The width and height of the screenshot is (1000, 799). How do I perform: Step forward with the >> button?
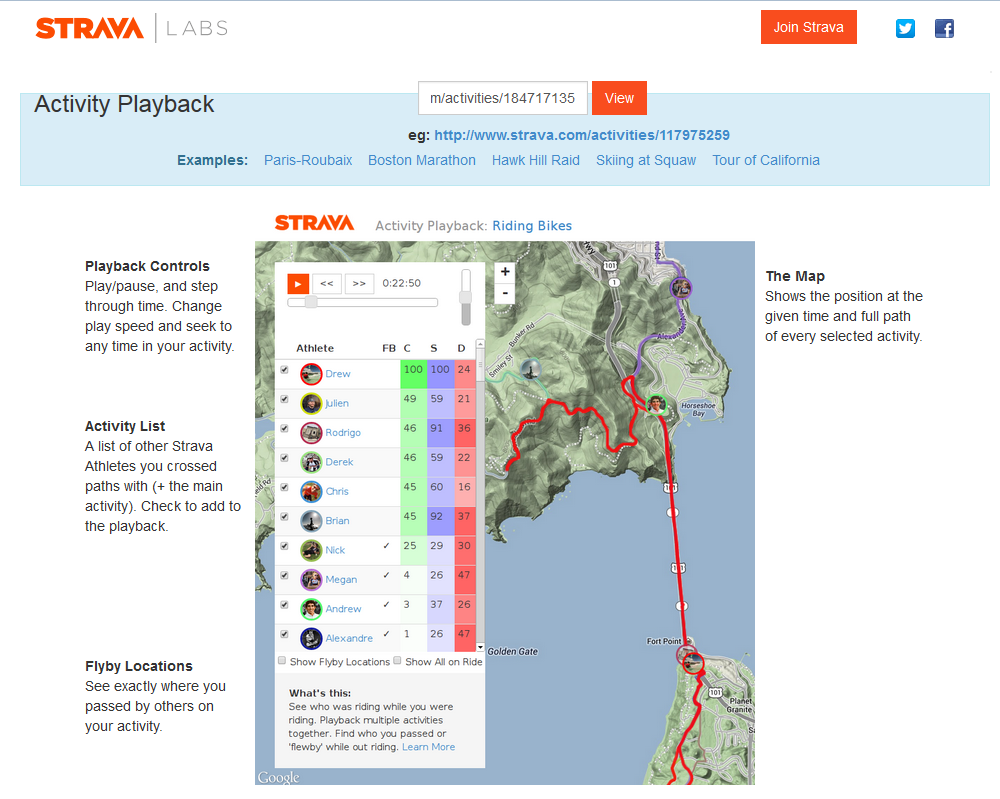(x=359, y=284)
